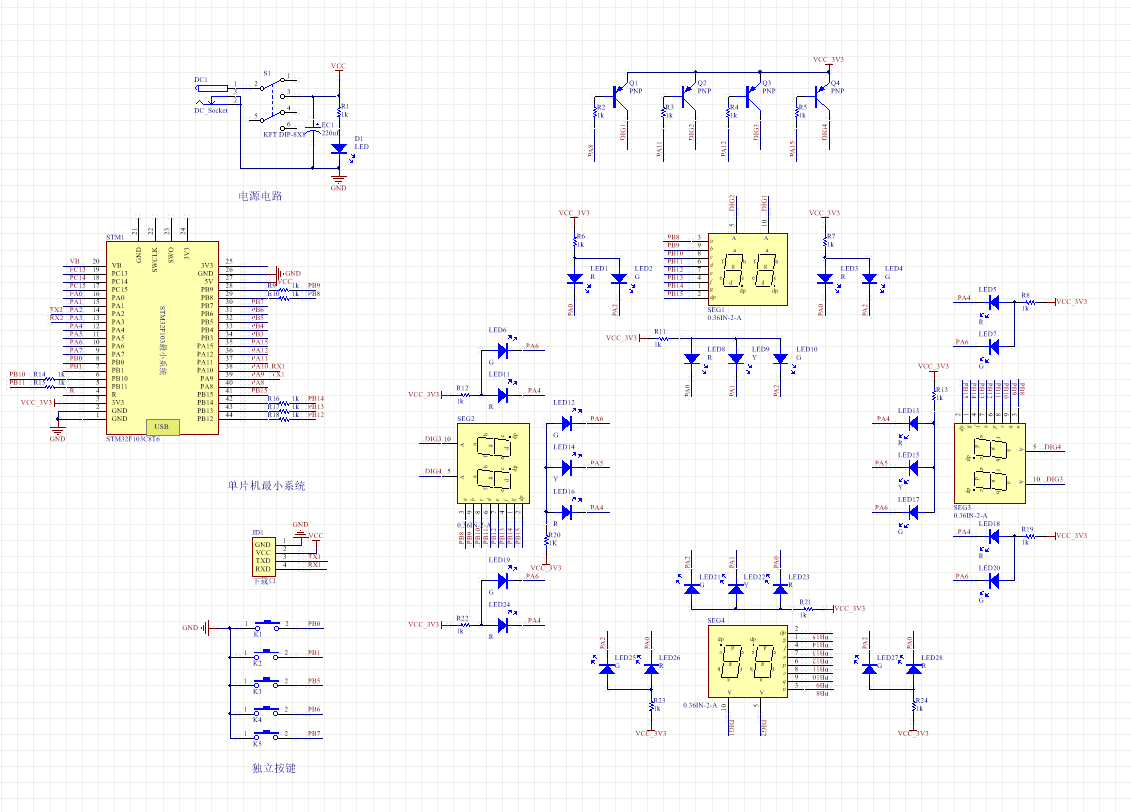Click the DIG1 net label under Q1

pos(623,131)
